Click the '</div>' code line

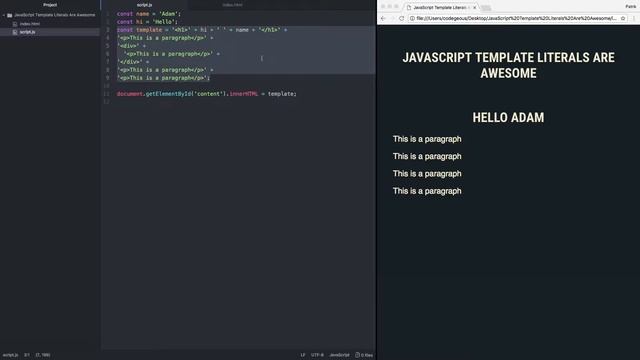click(133, 62)
